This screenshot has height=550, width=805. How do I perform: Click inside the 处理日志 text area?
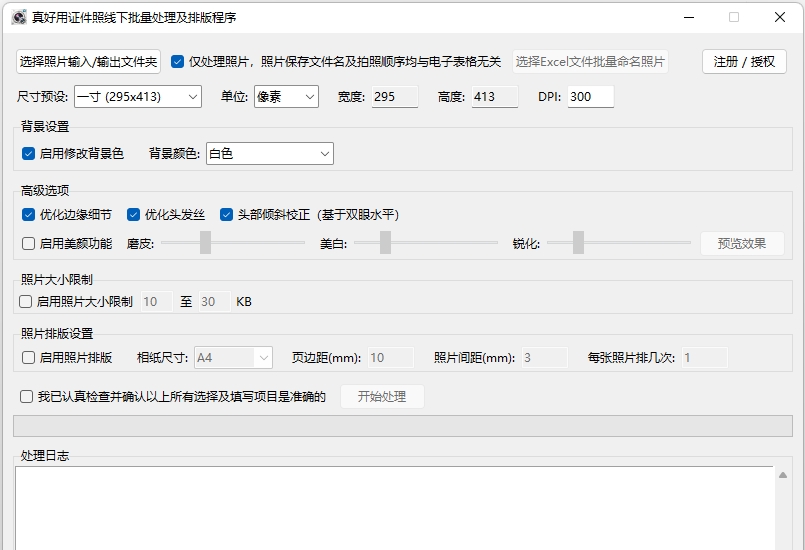[x=394, y=508]
